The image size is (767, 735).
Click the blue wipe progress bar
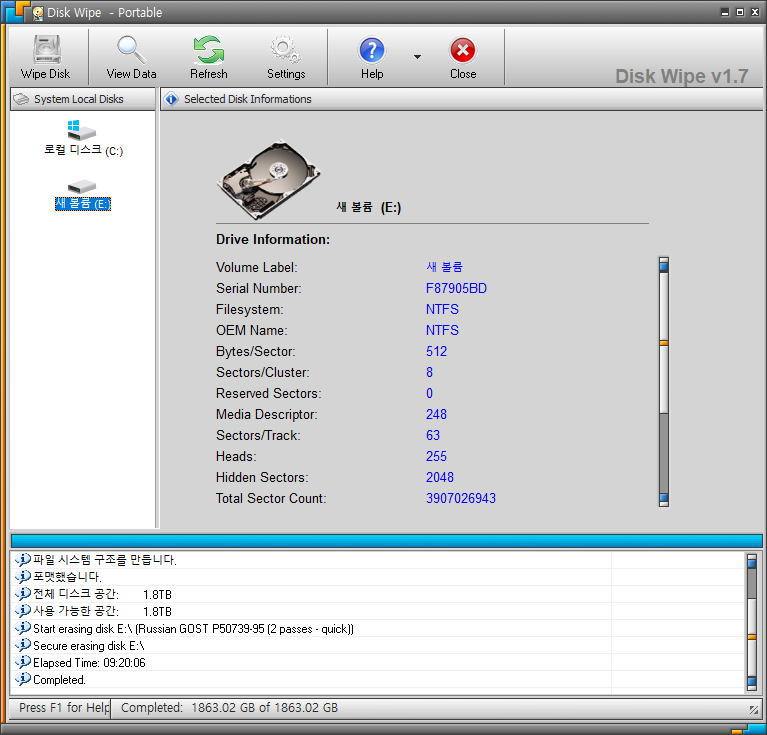click(385, 540)
